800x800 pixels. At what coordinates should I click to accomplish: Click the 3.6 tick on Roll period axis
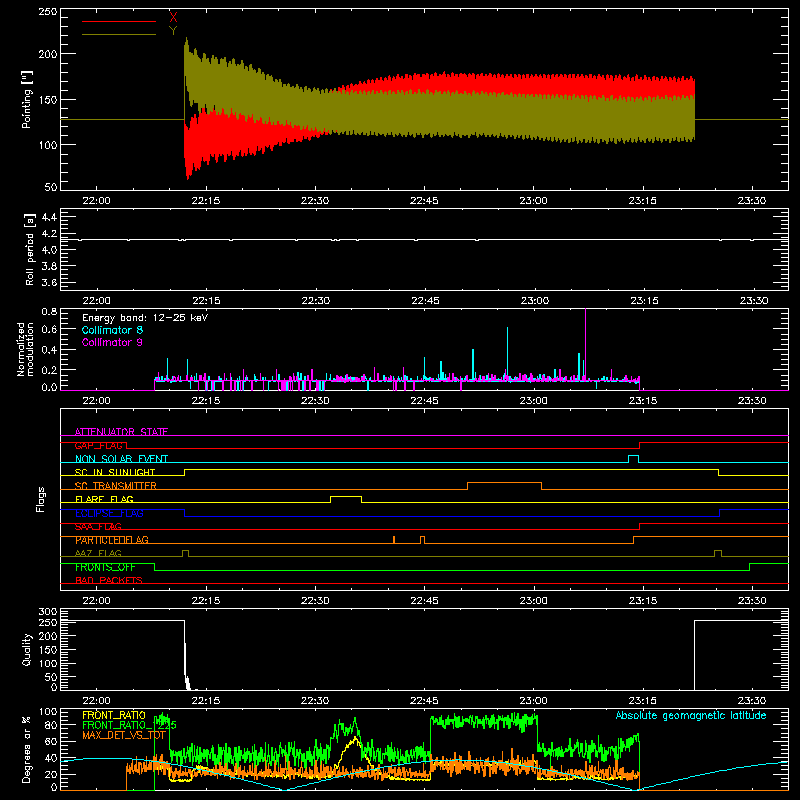click(x=49, y=282)
